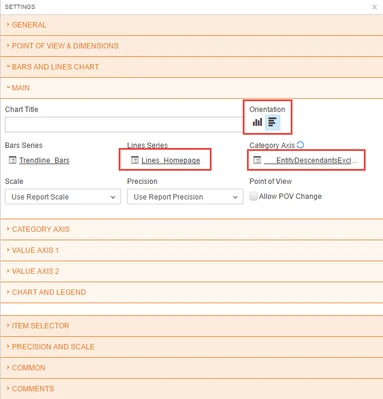The height and width of the screenshot is (399, 383).
Task: Expand the Chart and Legend section
Action: click(x=191, y=292)
